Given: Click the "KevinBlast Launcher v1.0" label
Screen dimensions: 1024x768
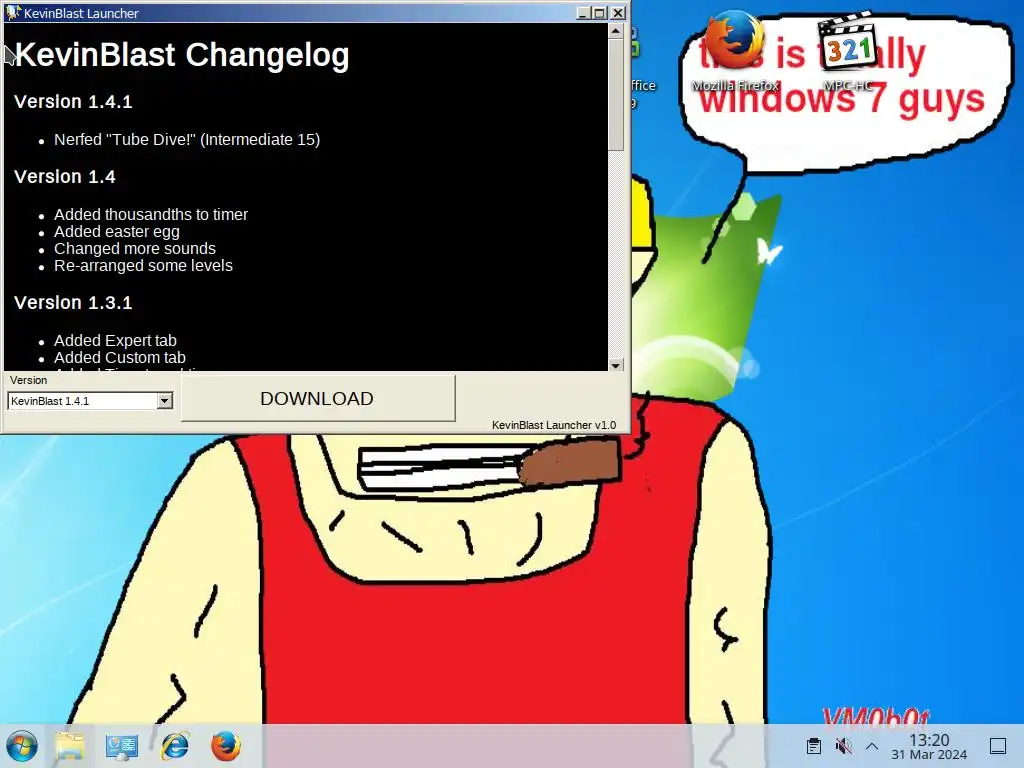Looking at the screenshot, I should 554,425.
